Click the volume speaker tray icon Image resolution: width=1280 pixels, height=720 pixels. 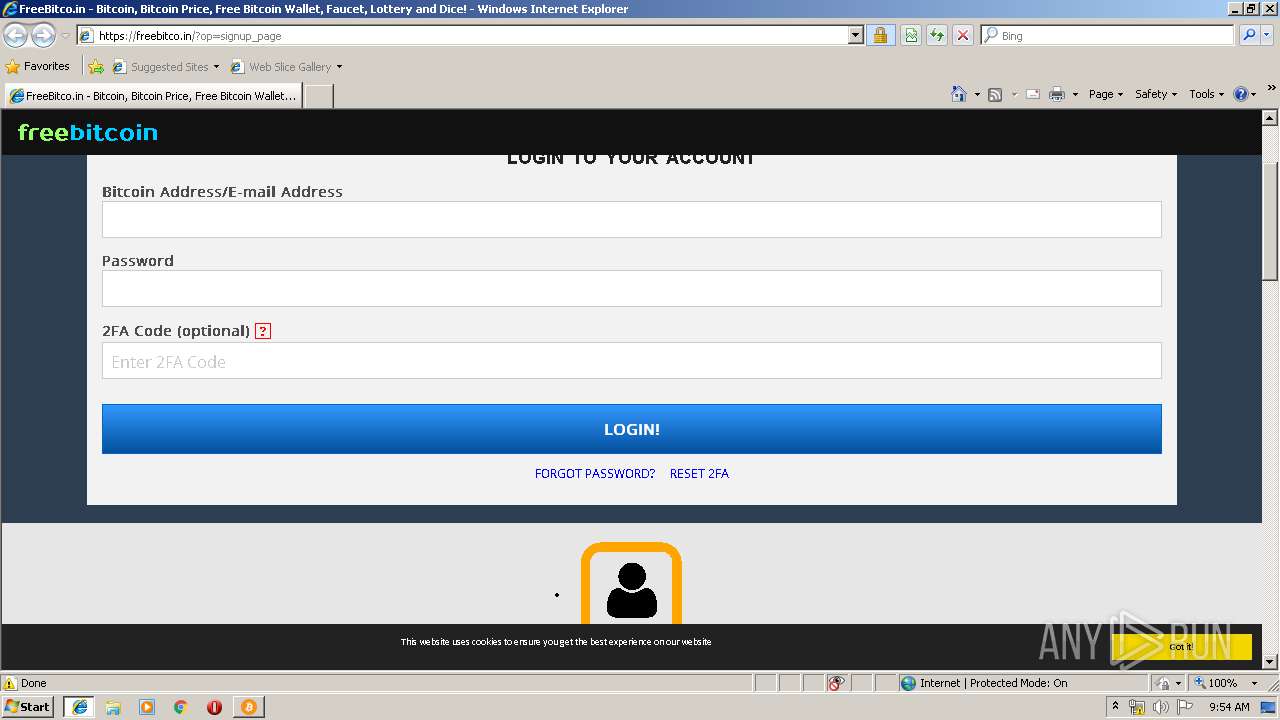[x=1161, y=707]
